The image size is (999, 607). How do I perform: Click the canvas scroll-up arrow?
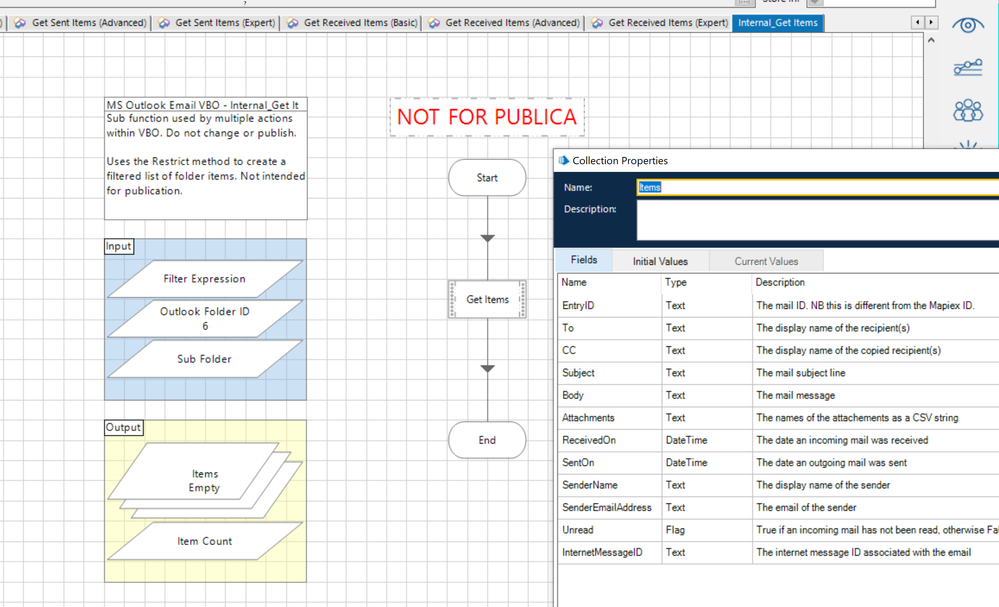pyautogui.click(x=932, y=41)
